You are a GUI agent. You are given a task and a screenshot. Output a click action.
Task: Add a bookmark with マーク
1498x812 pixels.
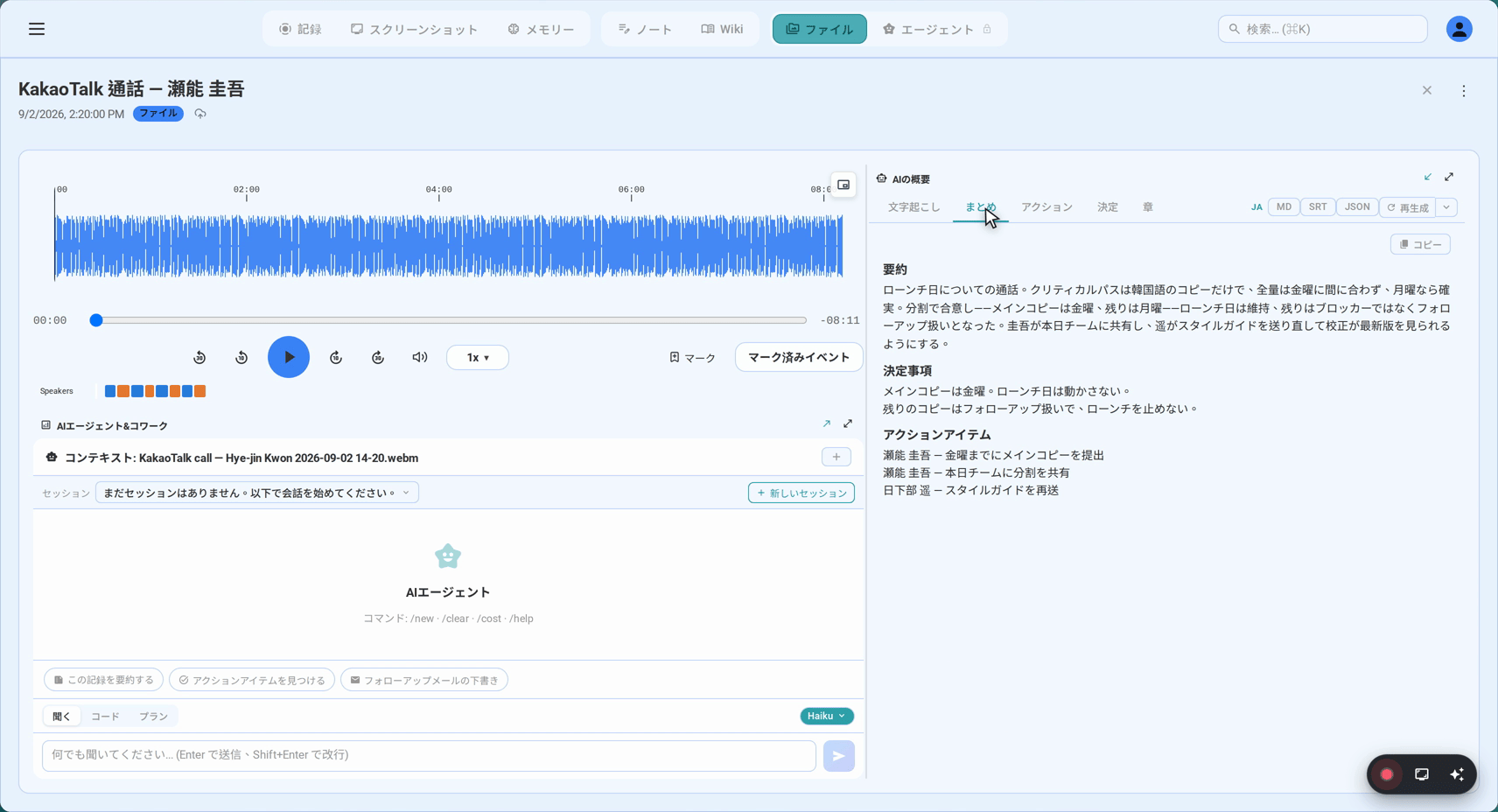(x=692, y=357)
